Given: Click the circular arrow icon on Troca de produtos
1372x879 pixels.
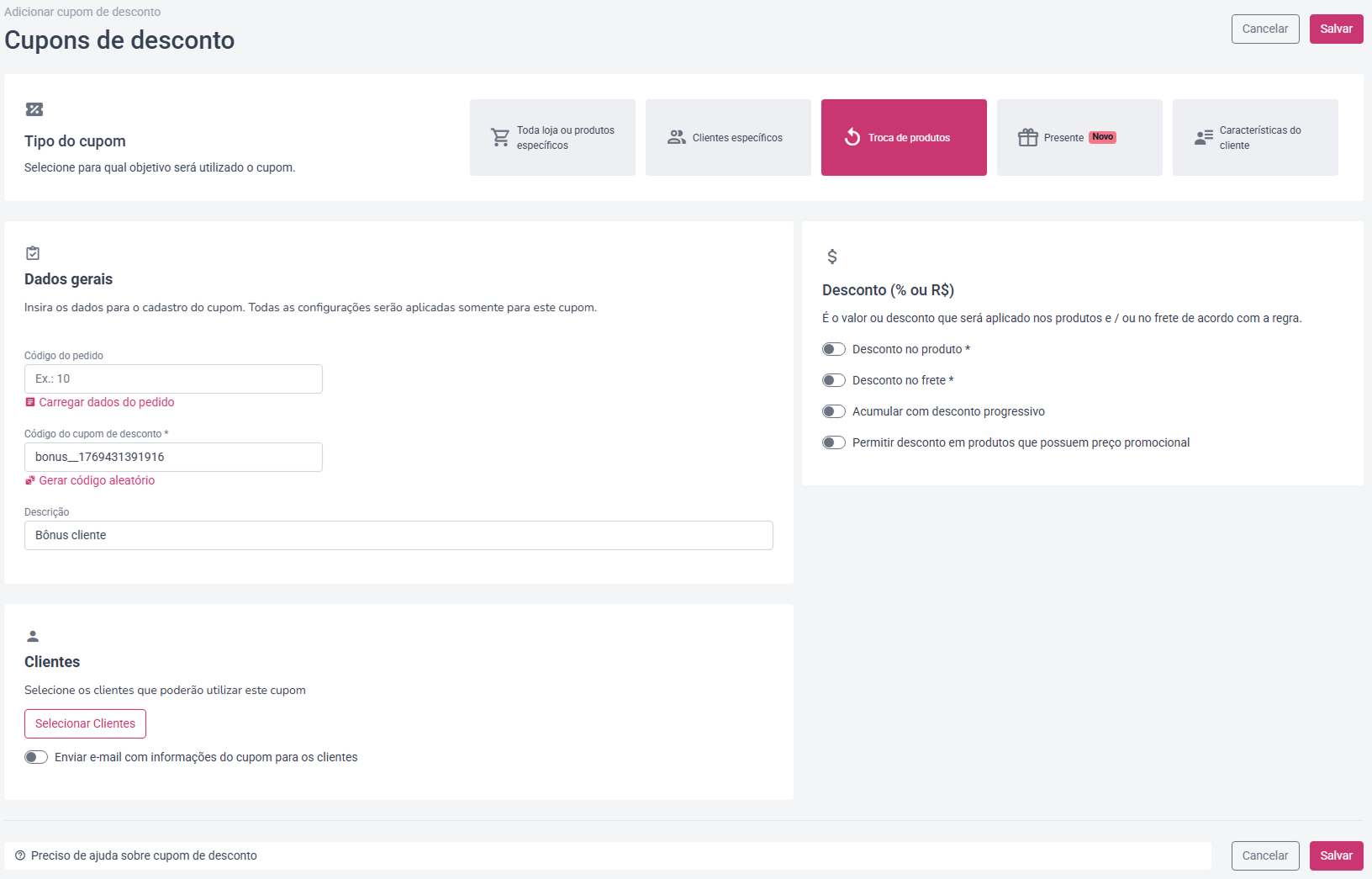Looking at the screenshot, I should click(x=852, y=137).
